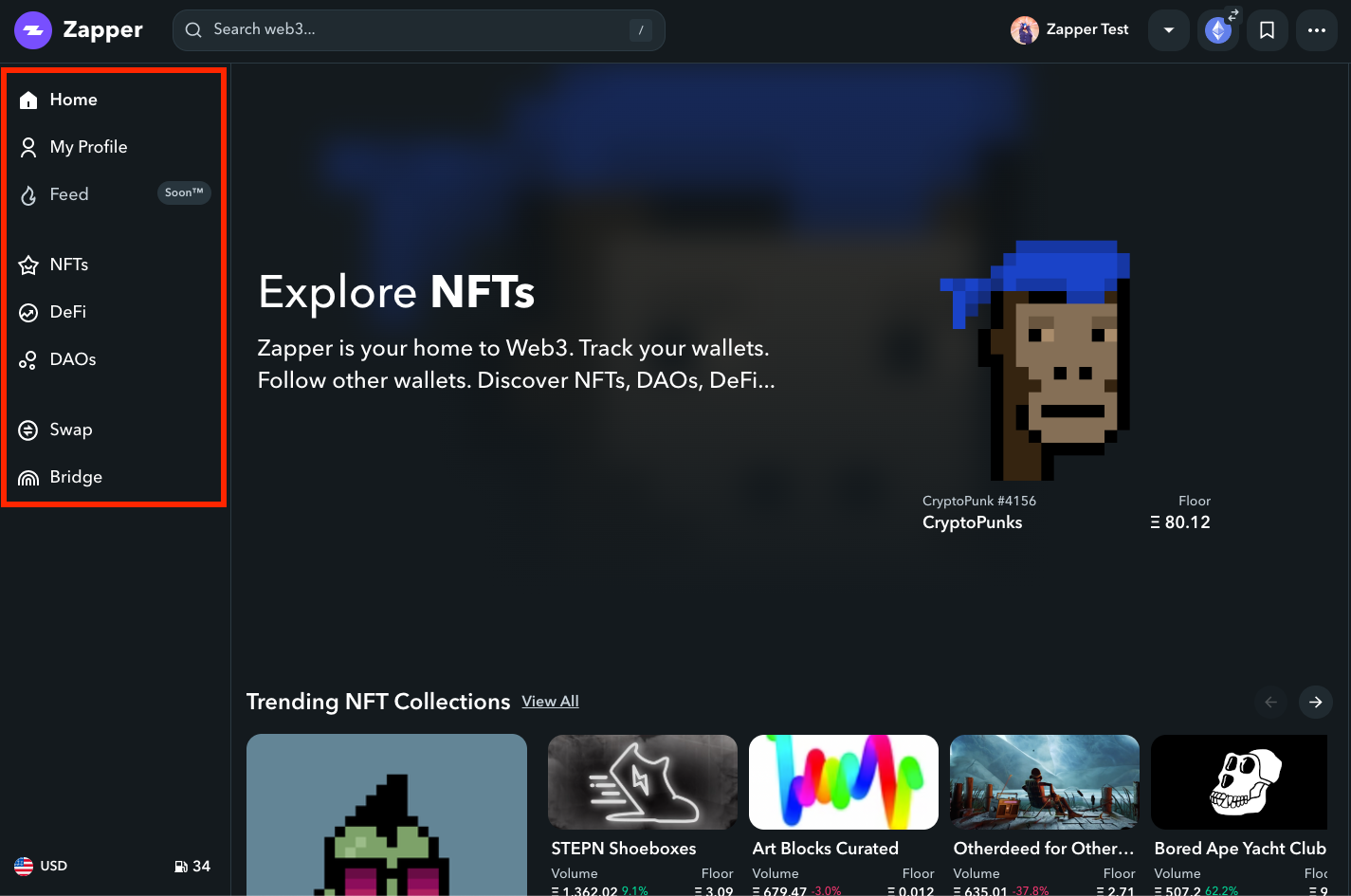Click the search magnifier icon
Image resolution: width=1351 pixels, height=896 pixels.
coord(193,30)
